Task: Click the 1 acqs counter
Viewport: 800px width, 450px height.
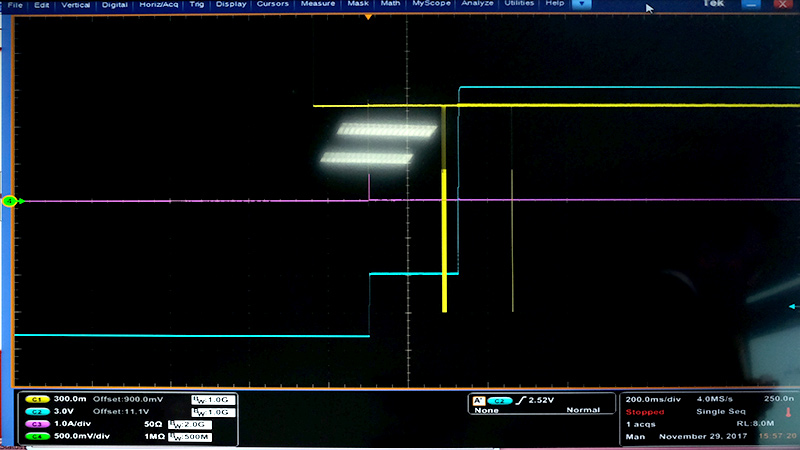Action: [x=640, y=424]
